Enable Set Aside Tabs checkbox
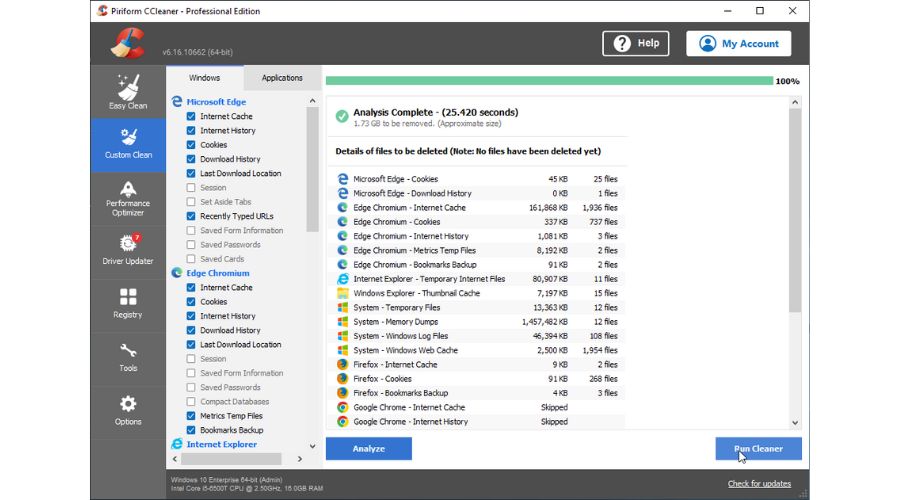 click(191, 201)
